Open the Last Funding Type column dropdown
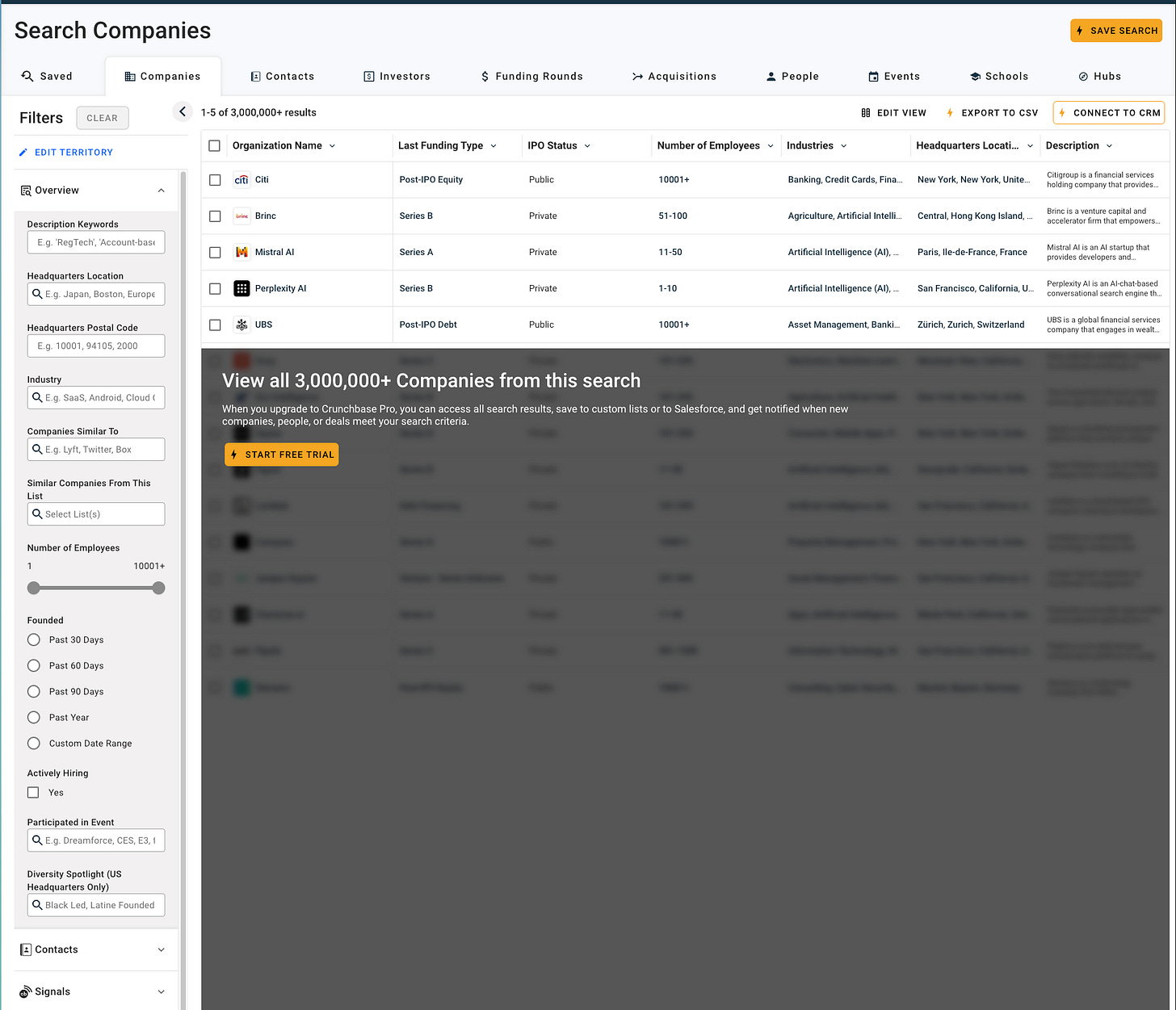The height and width of the screenshot is (1010, 1176). (493, 146)
